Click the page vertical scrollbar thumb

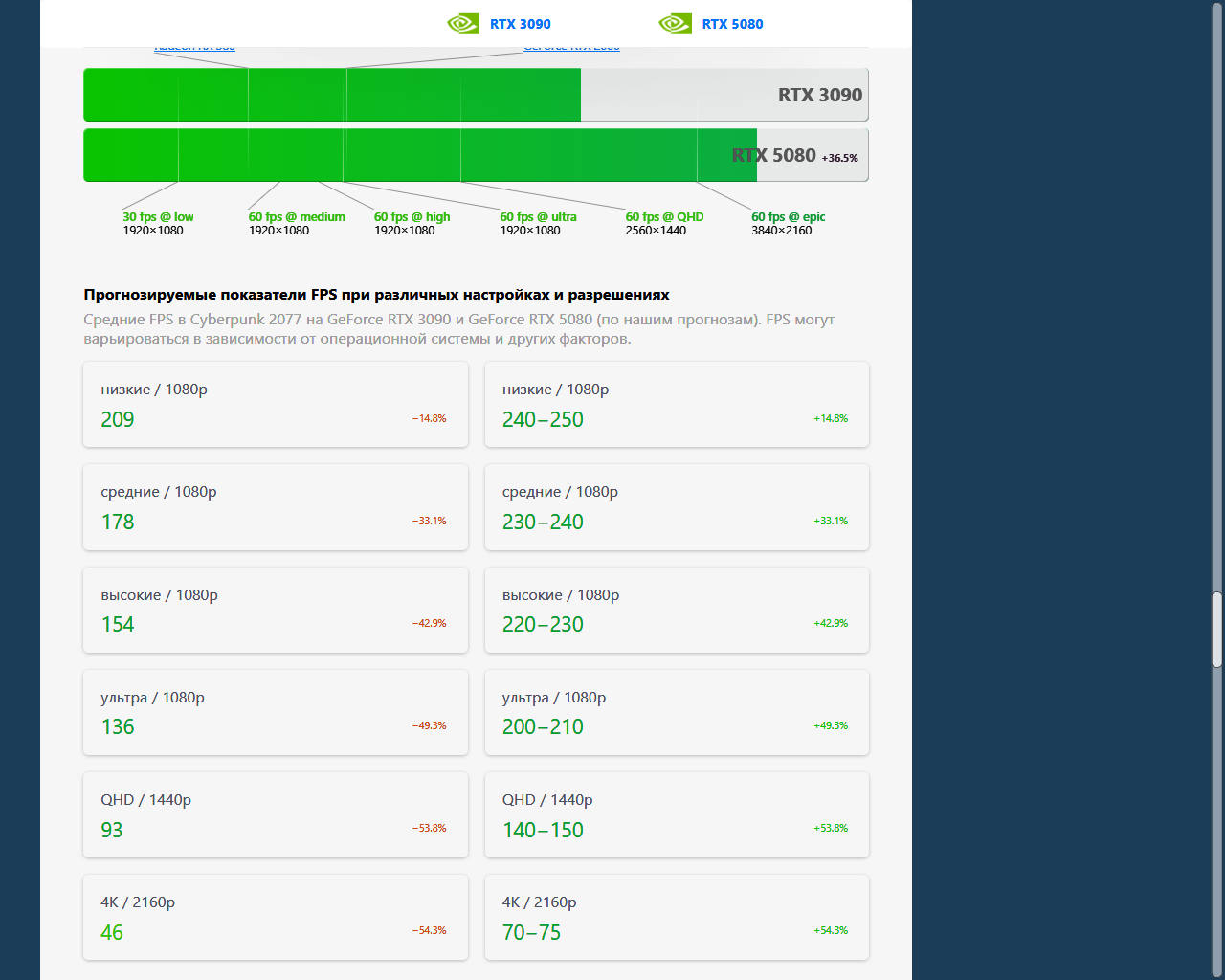[1217, 630]
